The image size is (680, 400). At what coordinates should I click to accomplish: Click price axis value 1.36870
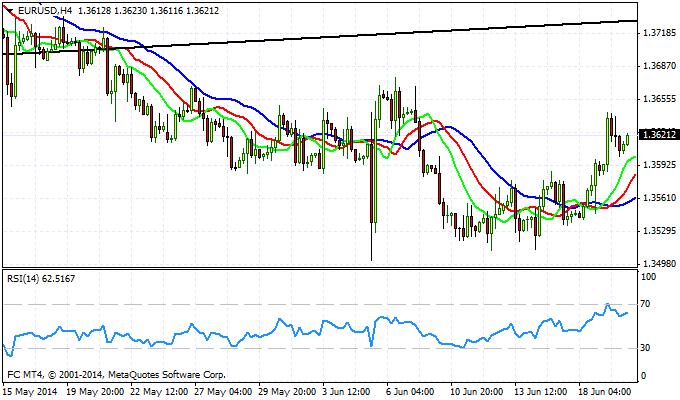(x=660, y=66)
